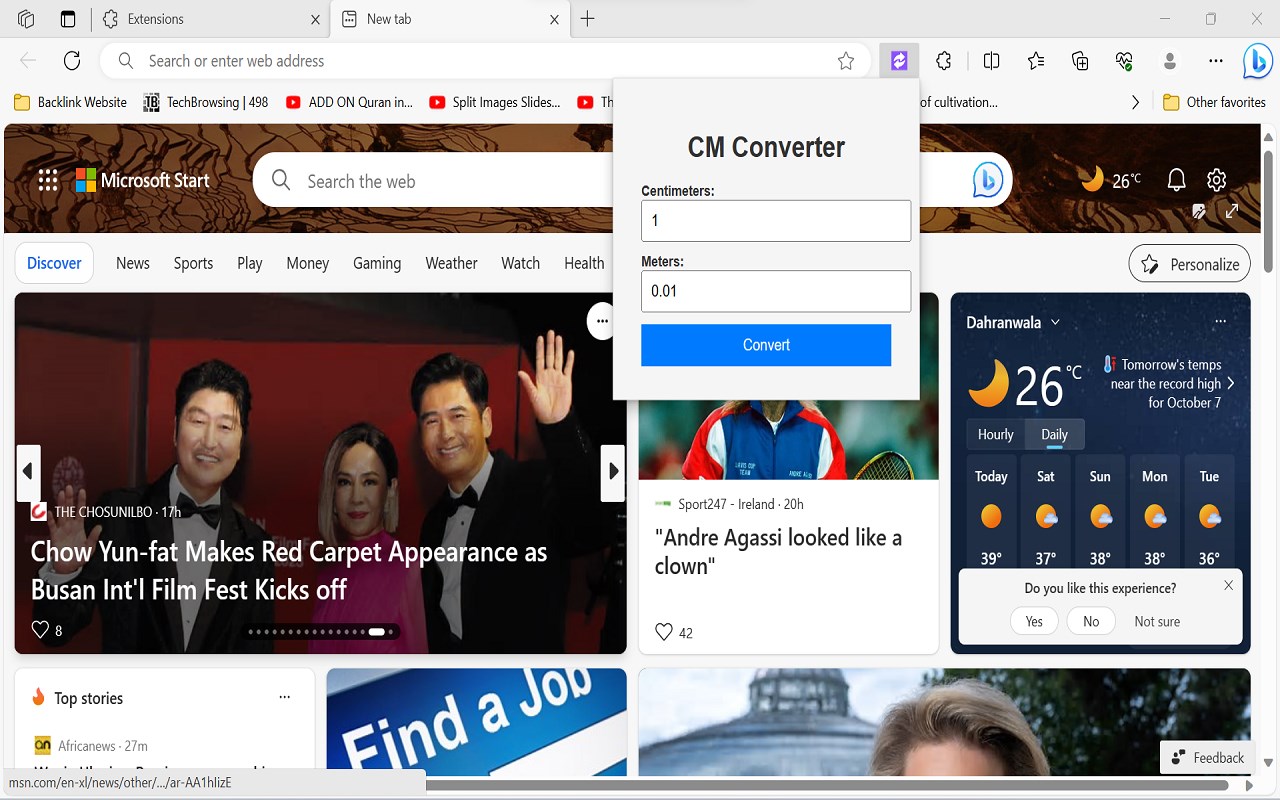Image resolution: width=1280 pixels, height=800 pixels.
Task: Expand page to full view arrows icon
Action: (x=1232, y=211)
